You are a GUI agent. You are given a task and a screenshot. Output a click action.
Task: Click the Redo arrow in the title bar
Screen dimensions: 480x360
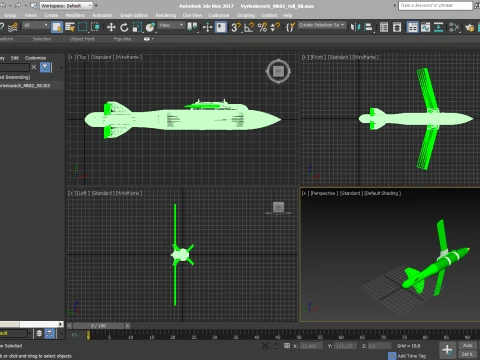[18, 6]
